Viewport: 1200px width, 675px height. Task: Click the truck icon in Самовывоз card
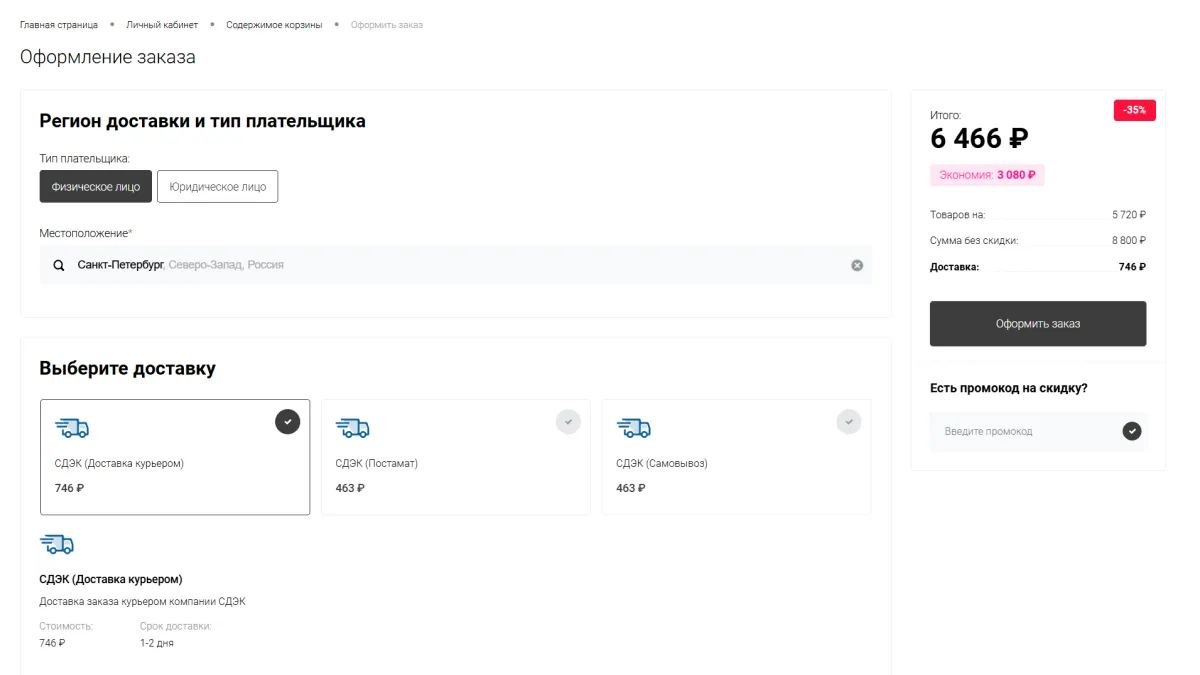coord(633,428)
